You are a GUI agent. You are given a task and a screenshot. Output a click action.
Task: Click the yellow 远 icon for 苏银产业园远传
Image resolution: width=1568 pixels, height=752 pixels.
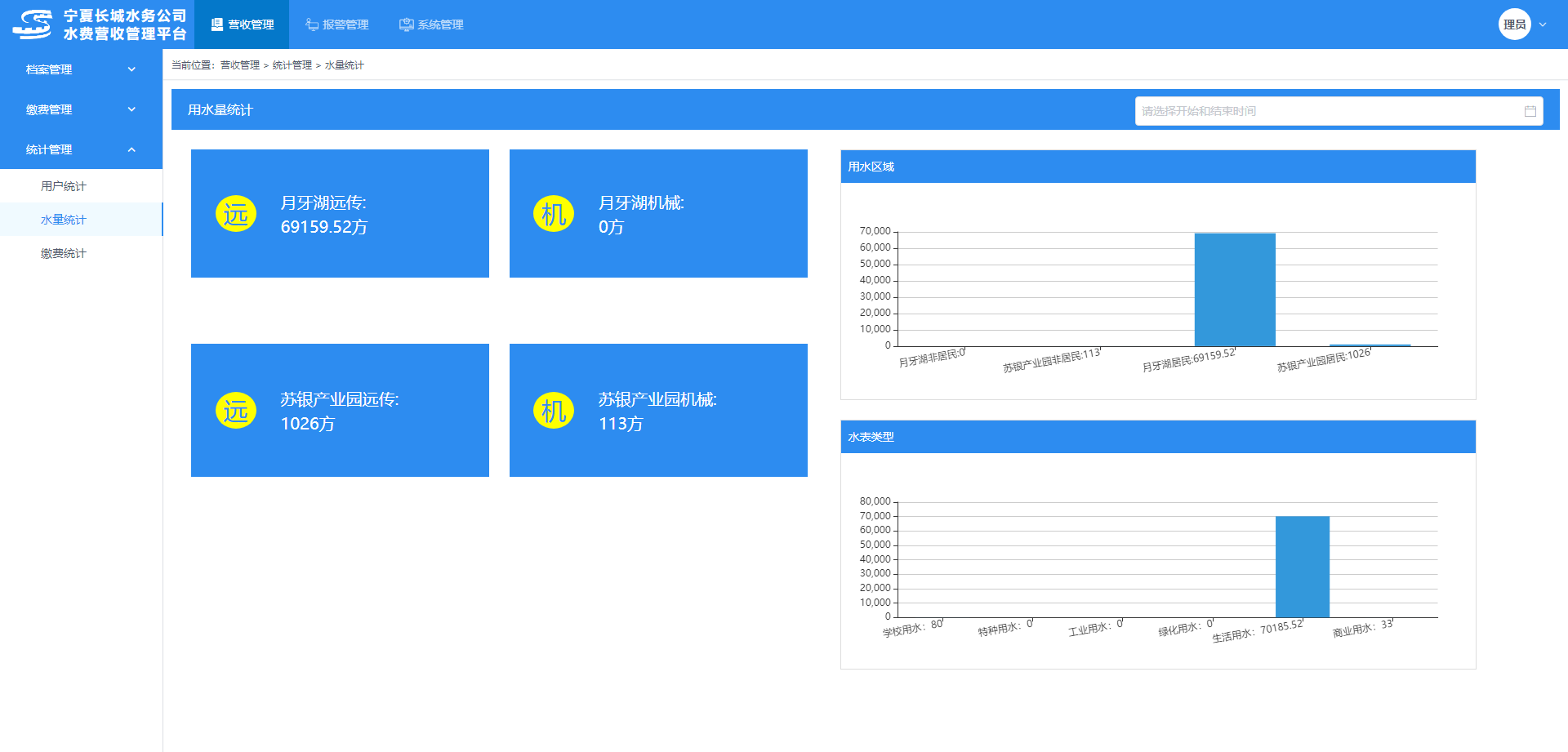pyautogui.click(x=236, y=411)
